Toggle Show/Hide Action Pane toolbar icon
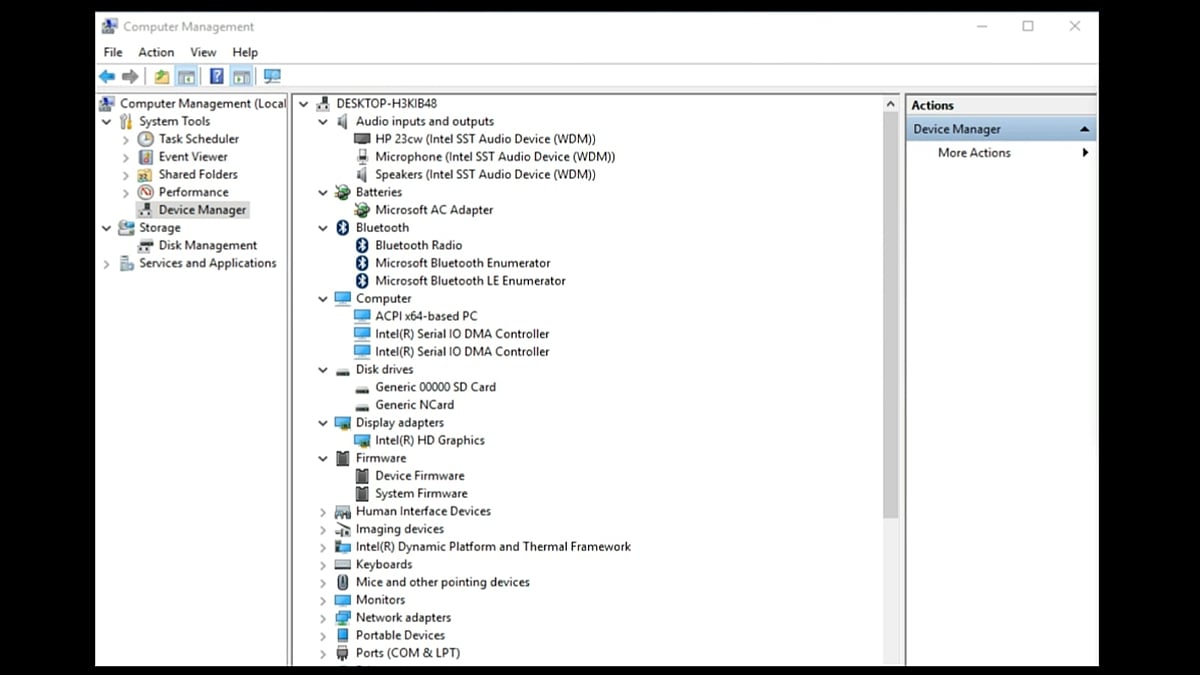1200x675 pixels. pos(241,76)
